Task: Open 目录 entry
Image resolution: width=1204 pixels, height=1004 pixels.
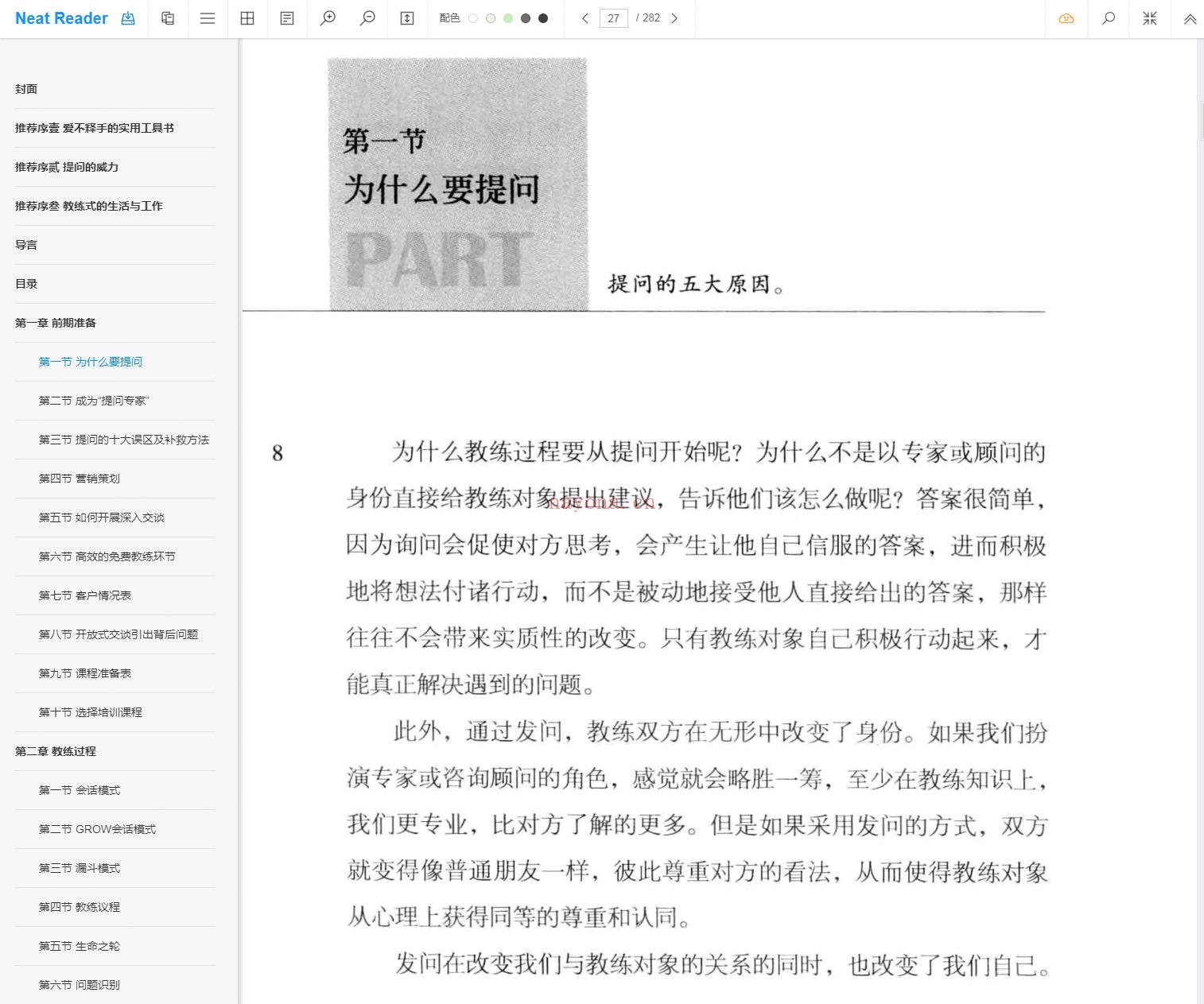Action: 26,284
